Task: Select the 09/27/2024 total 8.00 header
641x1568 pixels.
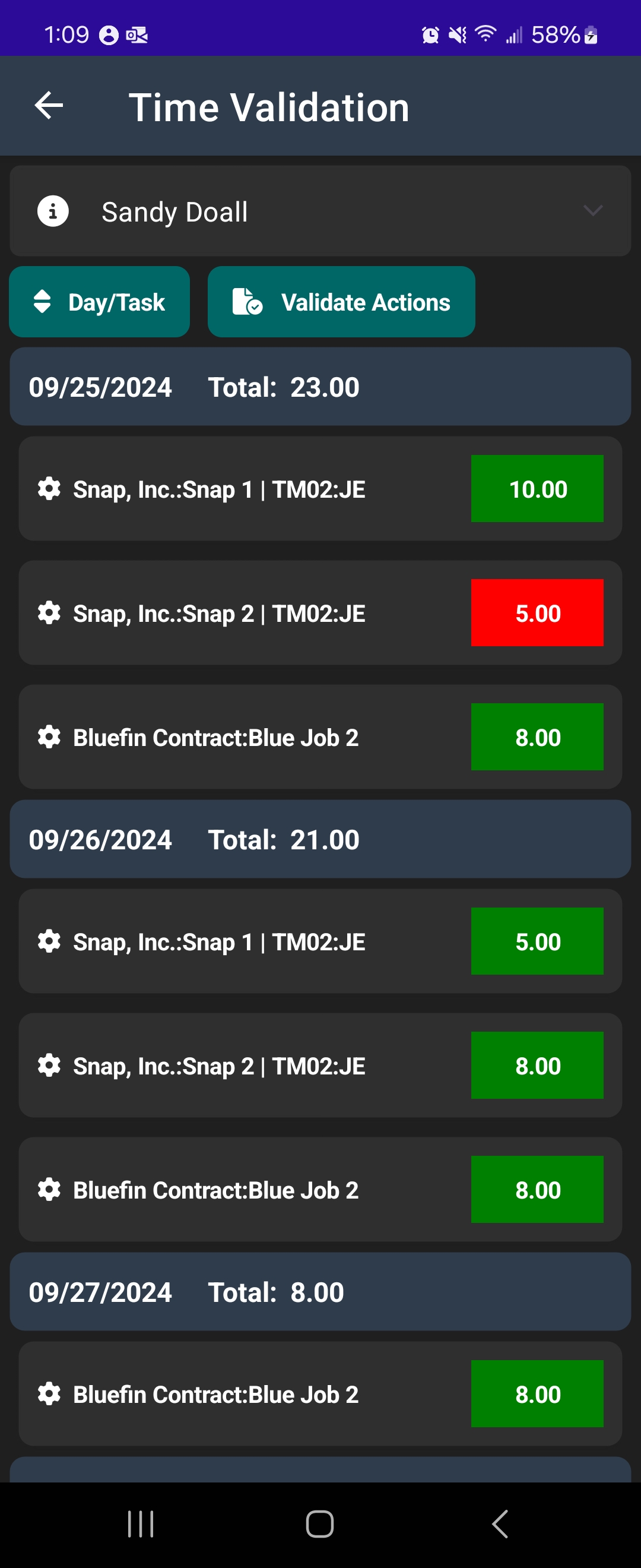Action: [x=320, y=1292]
